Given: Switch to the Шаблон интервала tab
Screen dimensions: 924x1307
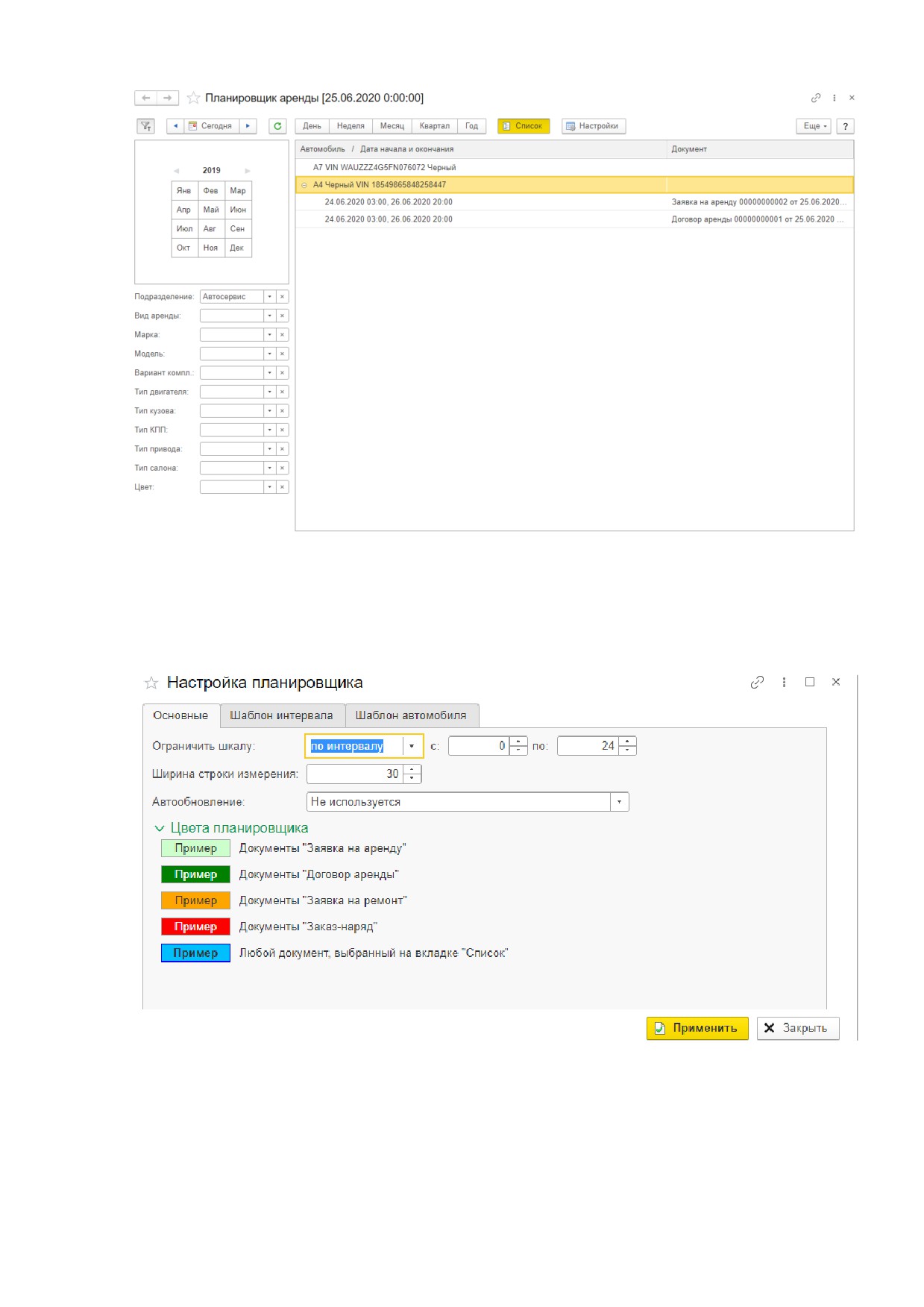Looking at the screenshot, I should (282, 715).
